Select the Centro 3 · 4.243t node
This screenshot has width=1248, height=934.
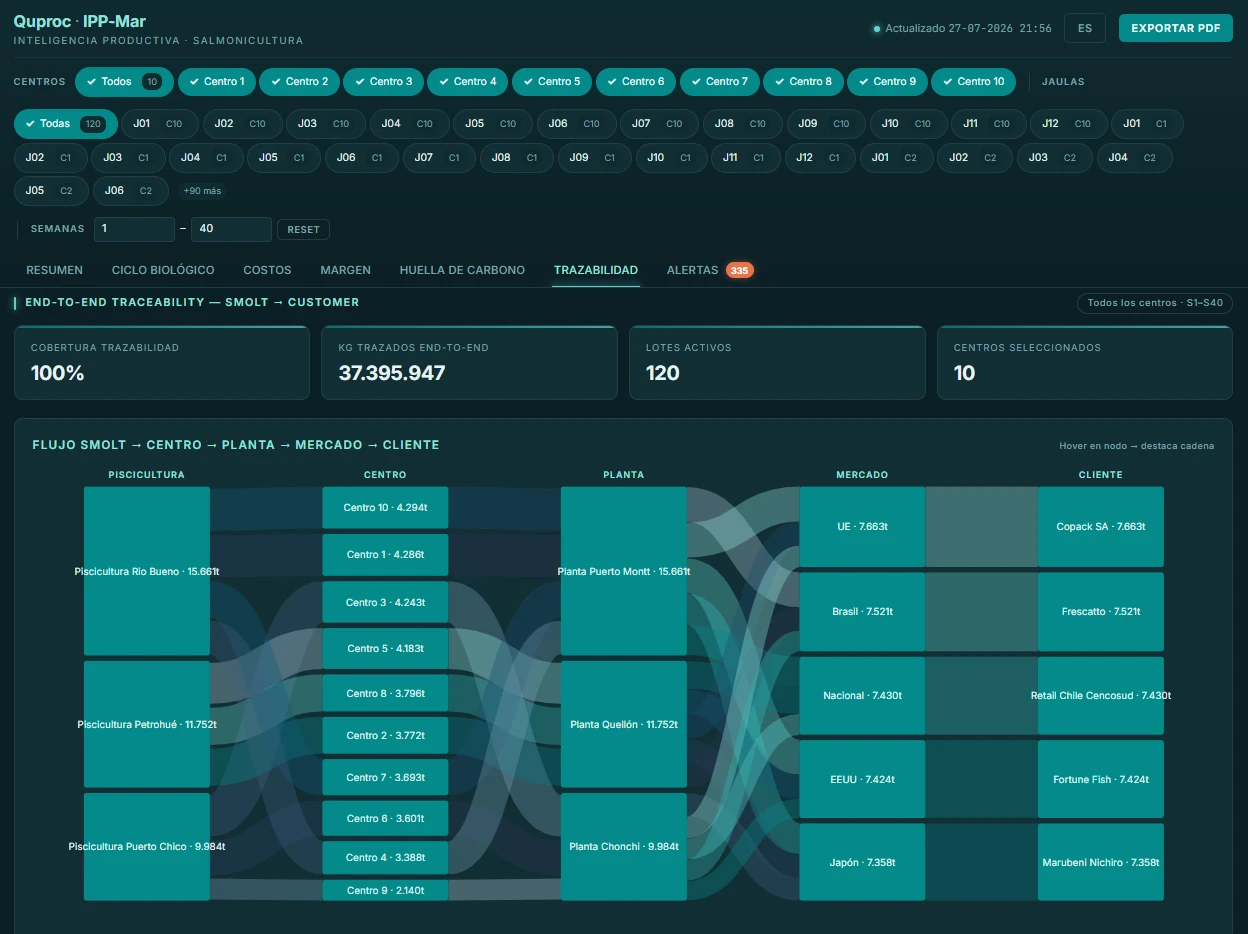[x=385, y=602]
